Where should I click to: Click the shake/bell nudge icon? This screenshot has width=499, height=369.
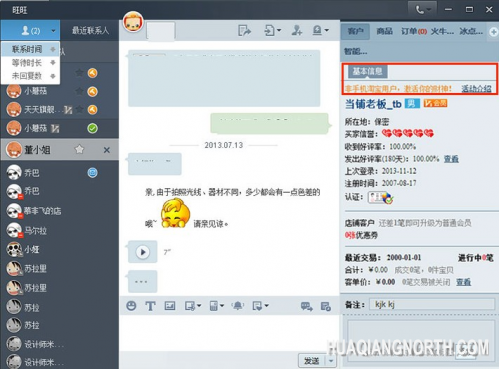pos(238,305)
